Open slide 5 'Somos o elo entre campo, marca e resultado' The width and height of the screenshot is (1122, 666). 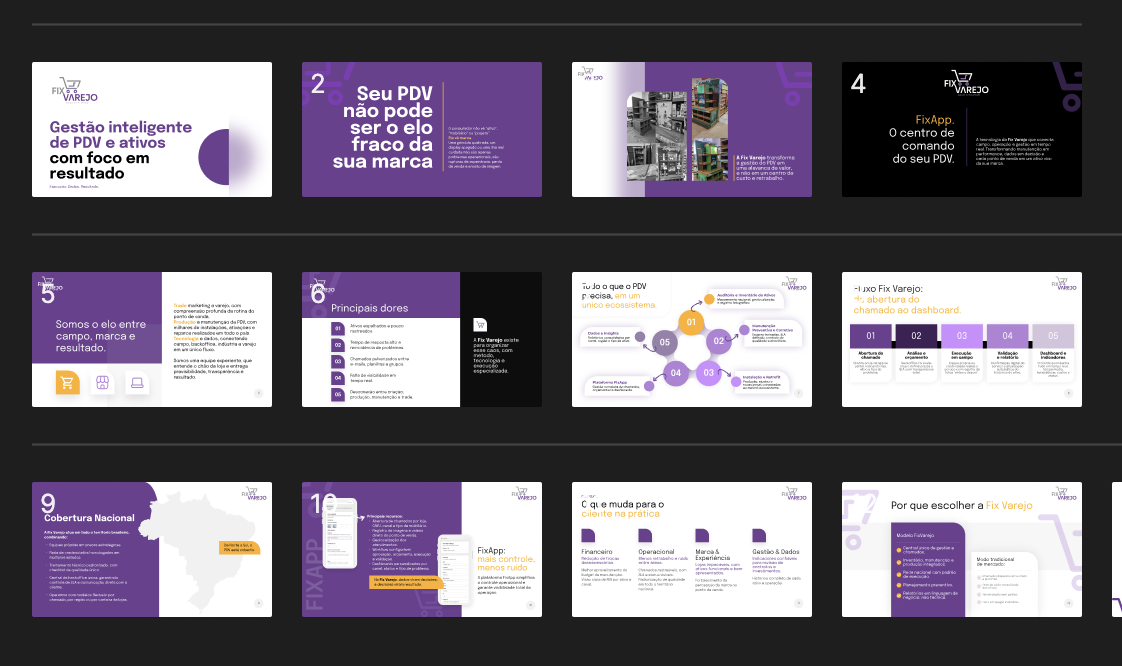pyautogui.click(x=152, y=339)
